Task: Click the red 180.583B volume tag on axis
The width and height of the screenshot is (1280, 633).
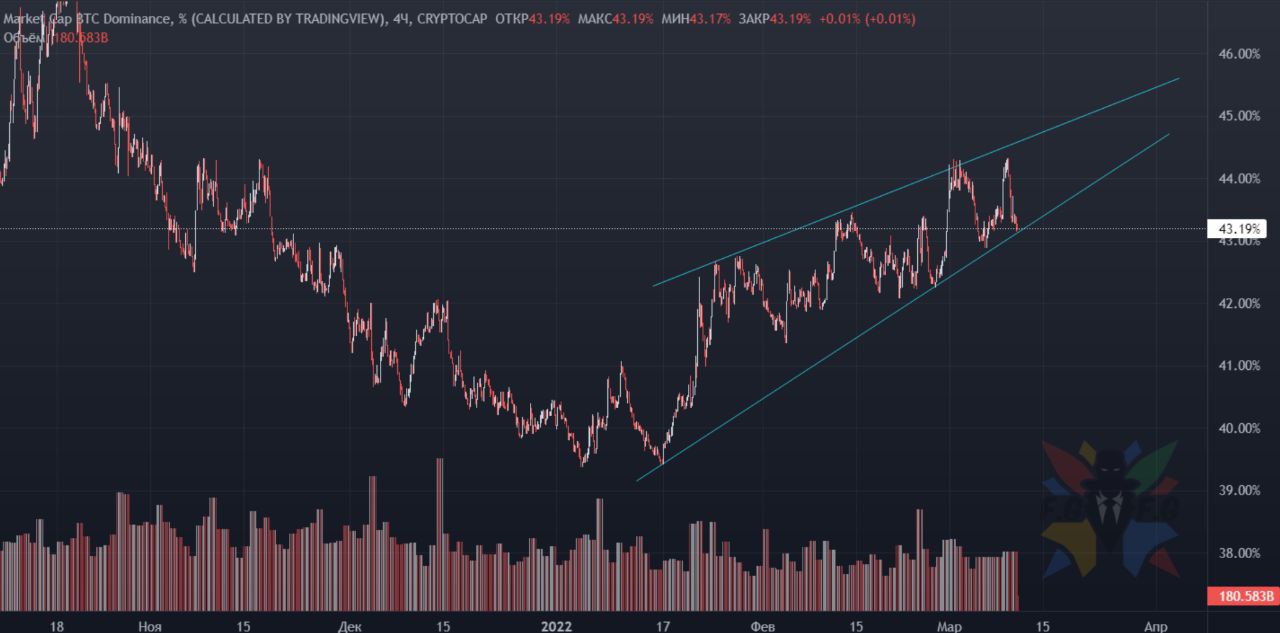Action: 1244,597
